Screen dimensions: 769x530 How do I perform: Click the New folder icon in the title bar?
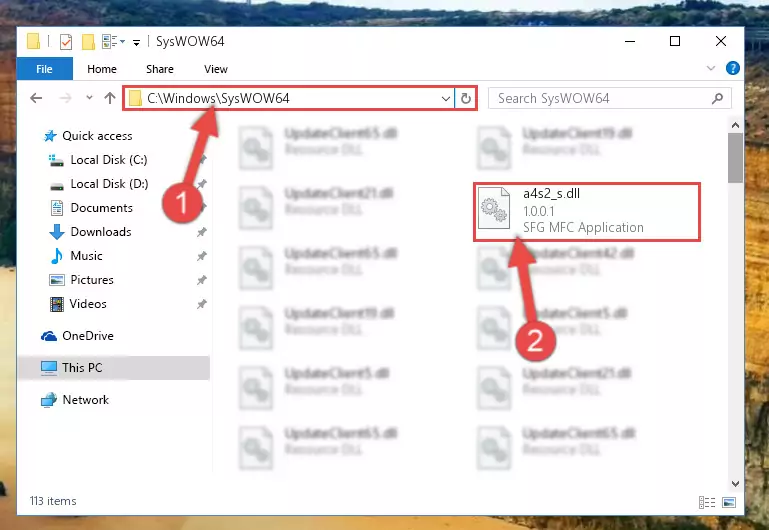88,42
